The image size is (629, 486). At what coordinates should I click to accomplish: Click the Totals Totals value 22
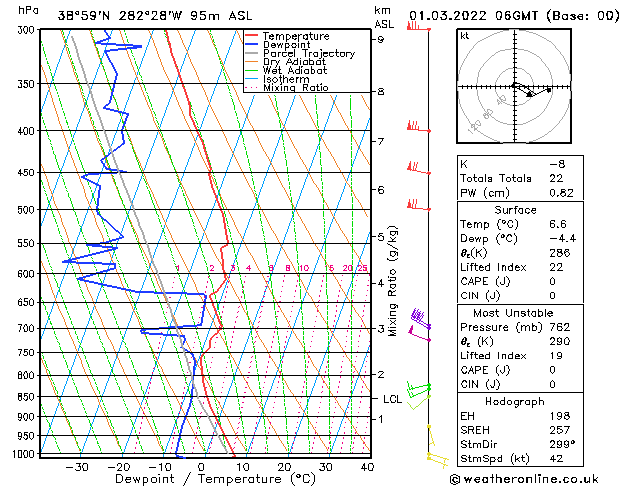(556, 178)
